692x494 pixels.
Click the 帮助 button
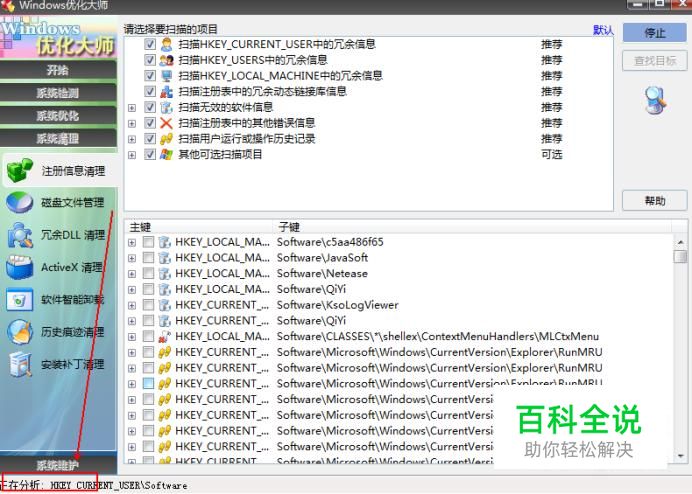click(654, 201)
